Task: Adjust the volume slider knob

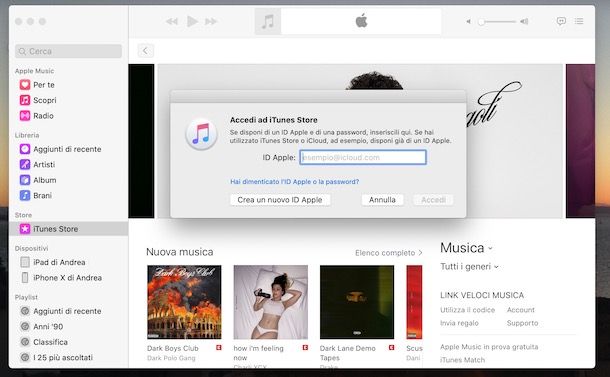Action: 481,22
